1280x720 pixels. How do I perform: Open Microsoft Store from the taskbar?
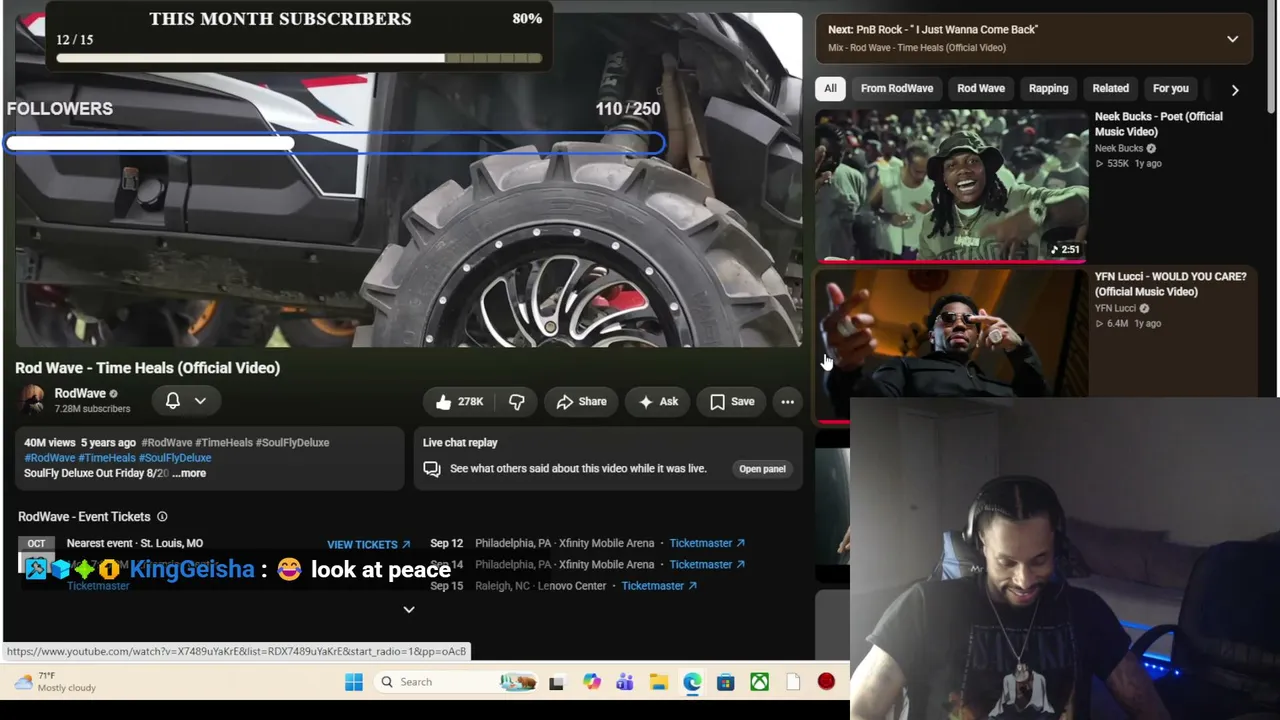point(726,682)
